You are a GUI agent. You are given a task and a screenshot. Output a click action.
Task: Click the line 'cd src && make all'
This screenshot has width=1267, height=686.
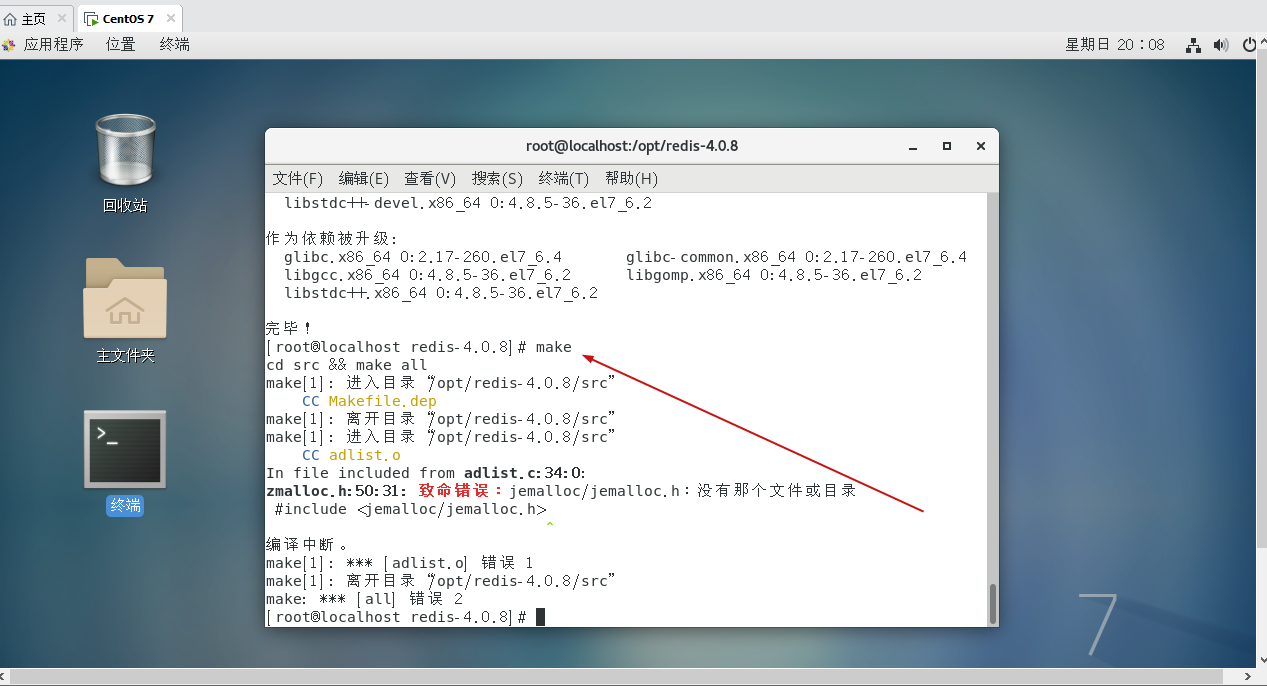[x=347, y=365]
